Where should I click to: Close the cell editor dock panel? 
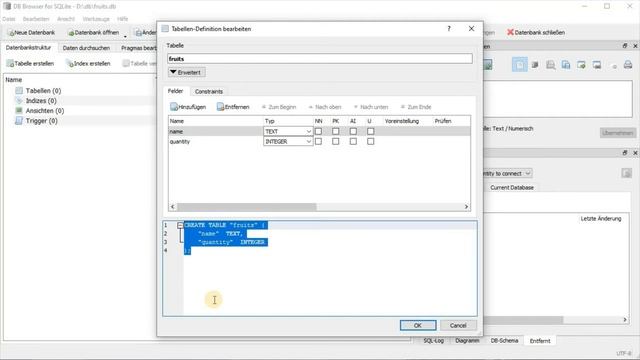pos(635,46)
